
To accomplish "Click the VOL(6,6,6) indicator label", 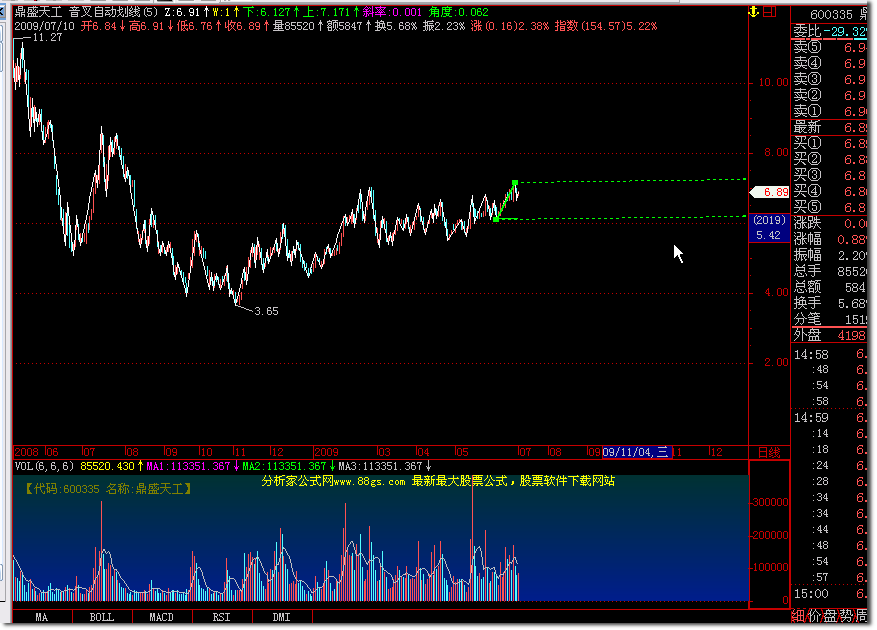I will pos(44,466).
